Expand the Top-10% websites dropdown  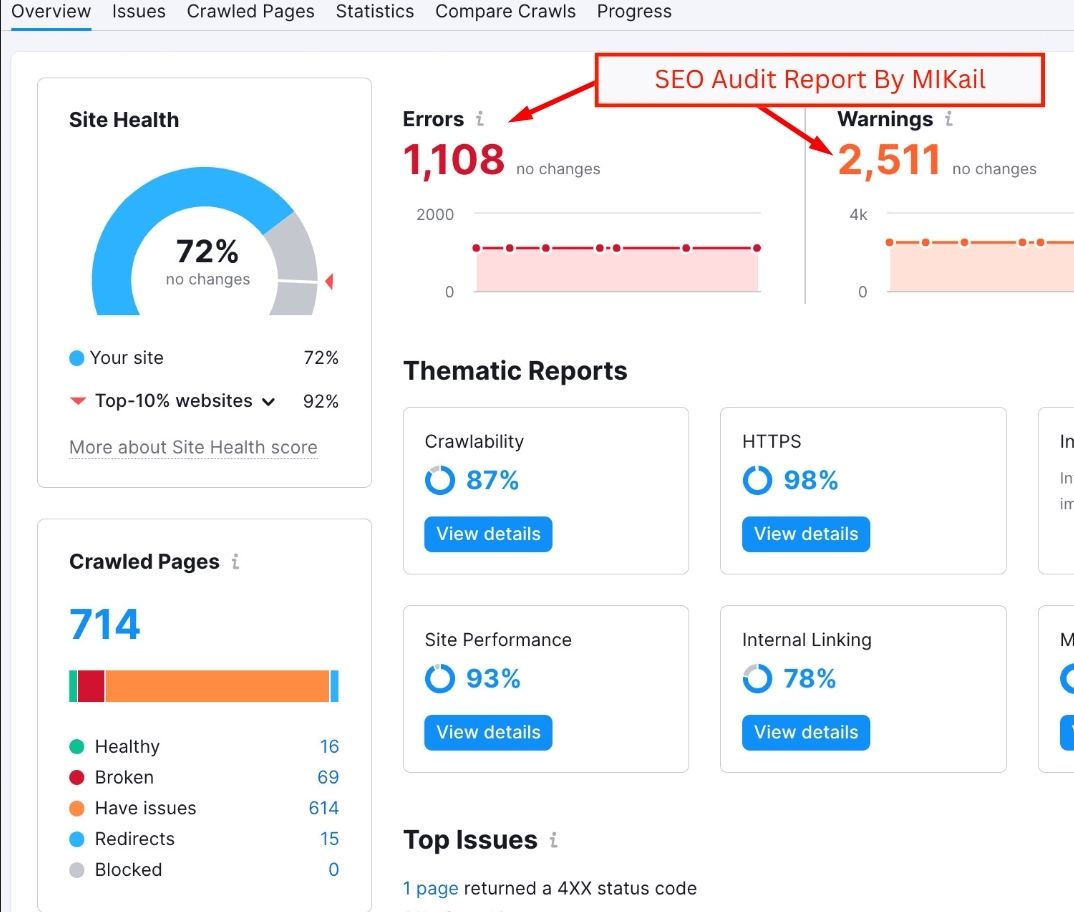pos(268,402)
